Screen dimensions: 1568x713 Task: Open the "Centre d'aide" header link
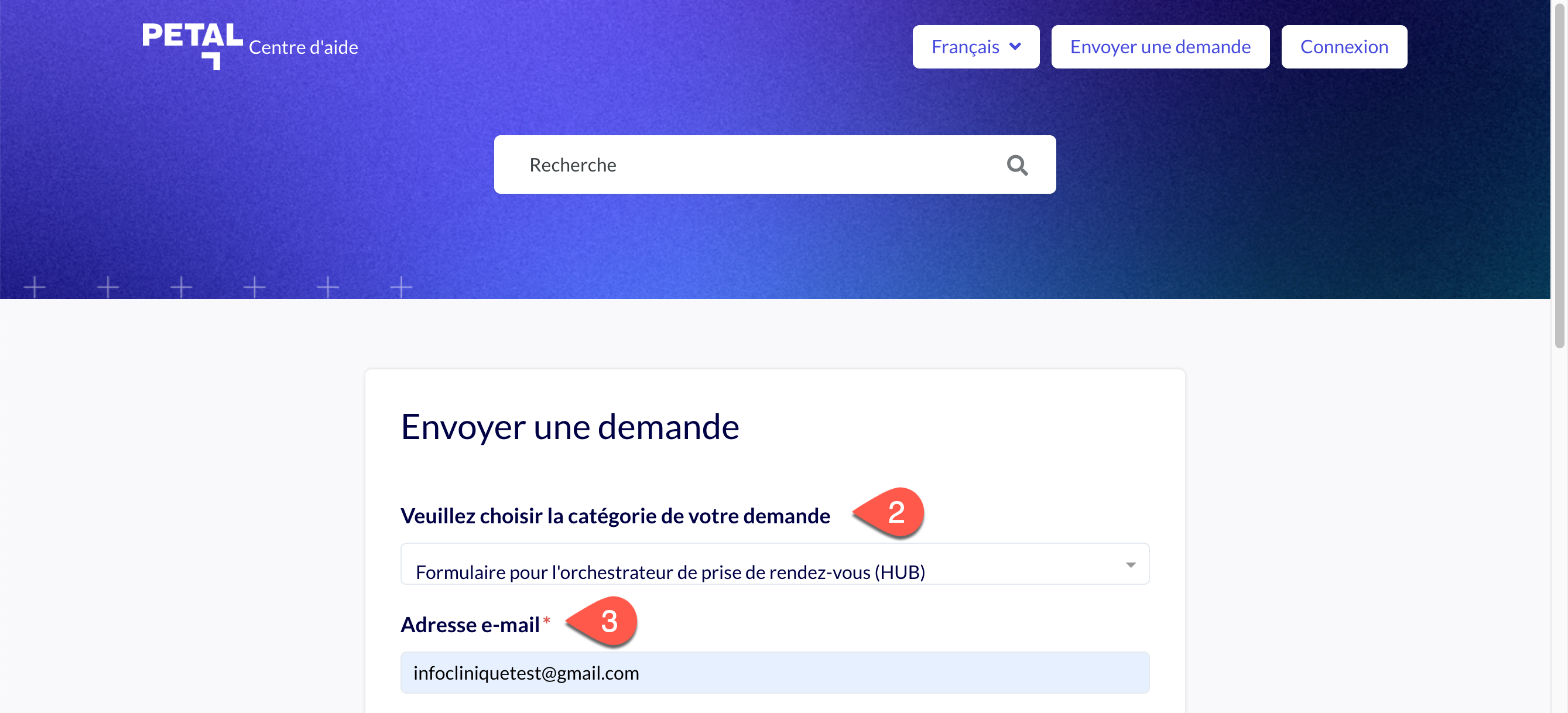point(303,47)
